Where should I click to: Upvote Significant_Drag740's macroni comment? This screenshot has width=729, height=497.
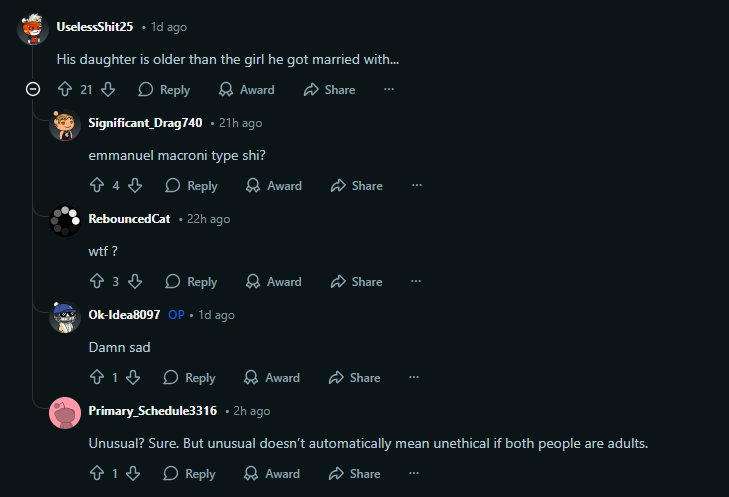click(97, 186)
